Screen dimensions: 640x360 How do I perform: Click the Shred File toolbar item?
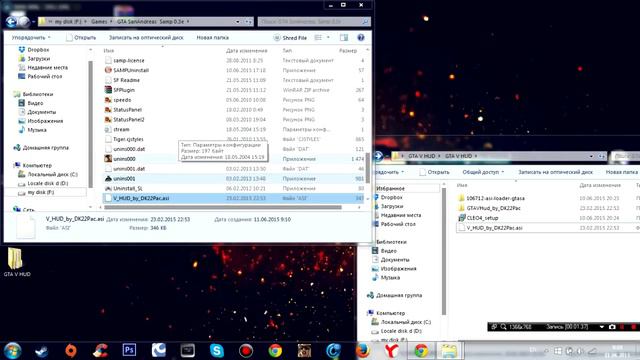click(x=290, y=38)
